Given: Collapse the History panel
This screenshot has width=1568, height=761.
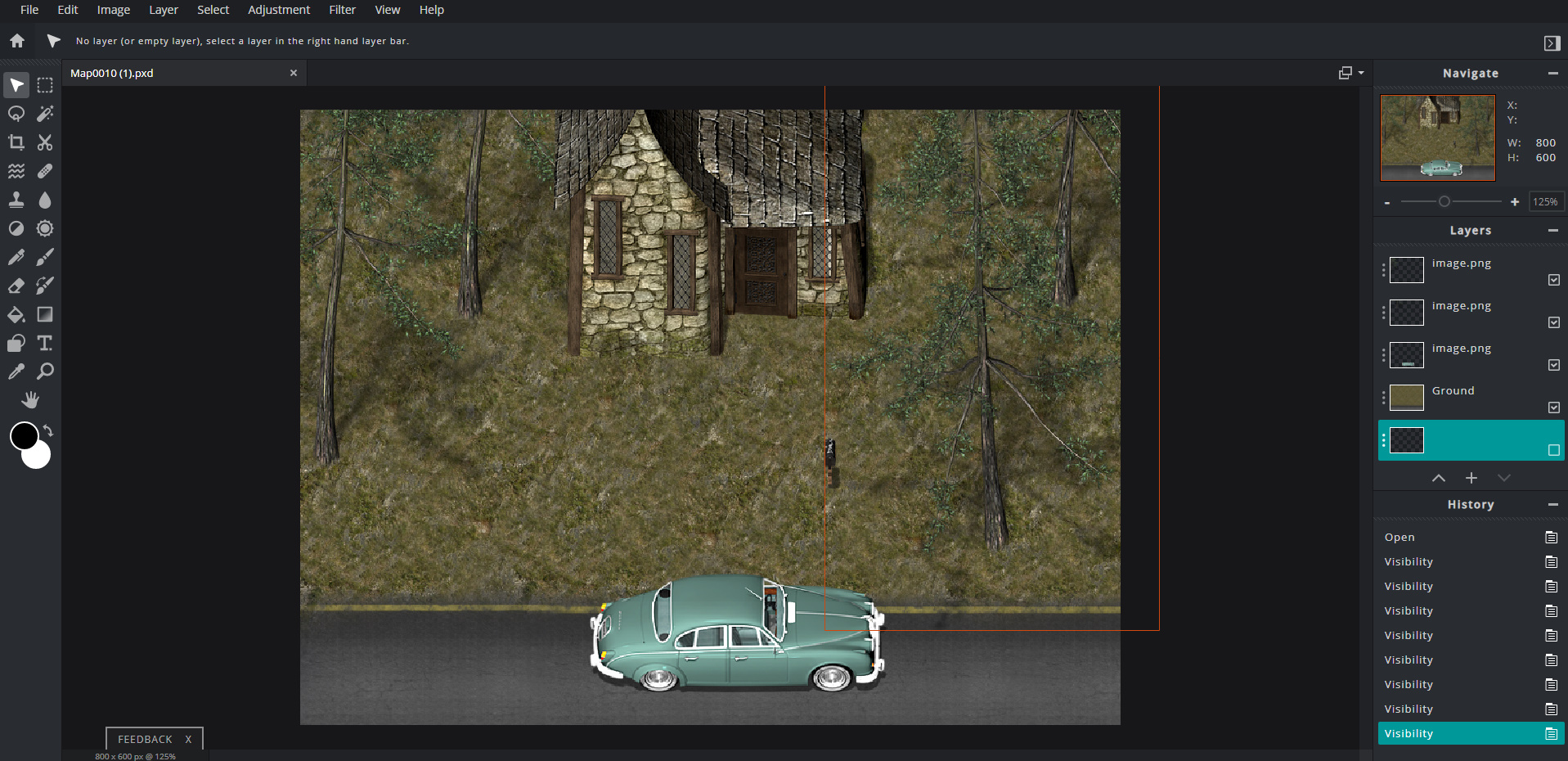Looking at the screenshot, I should [x=1552, y=505].
